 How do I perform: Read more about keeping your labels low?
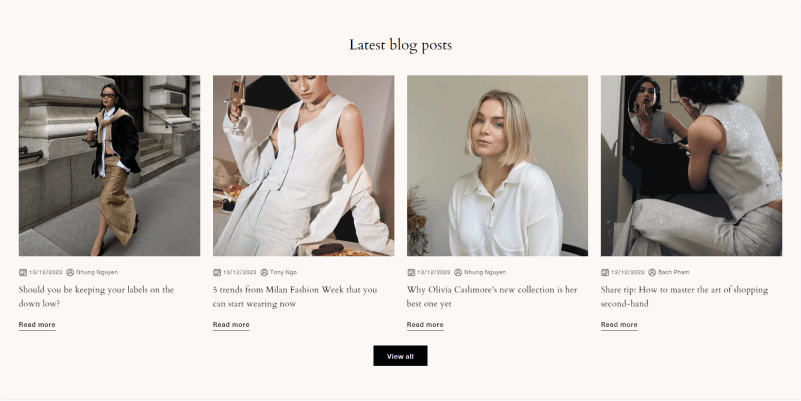click(x=37, y=325)
